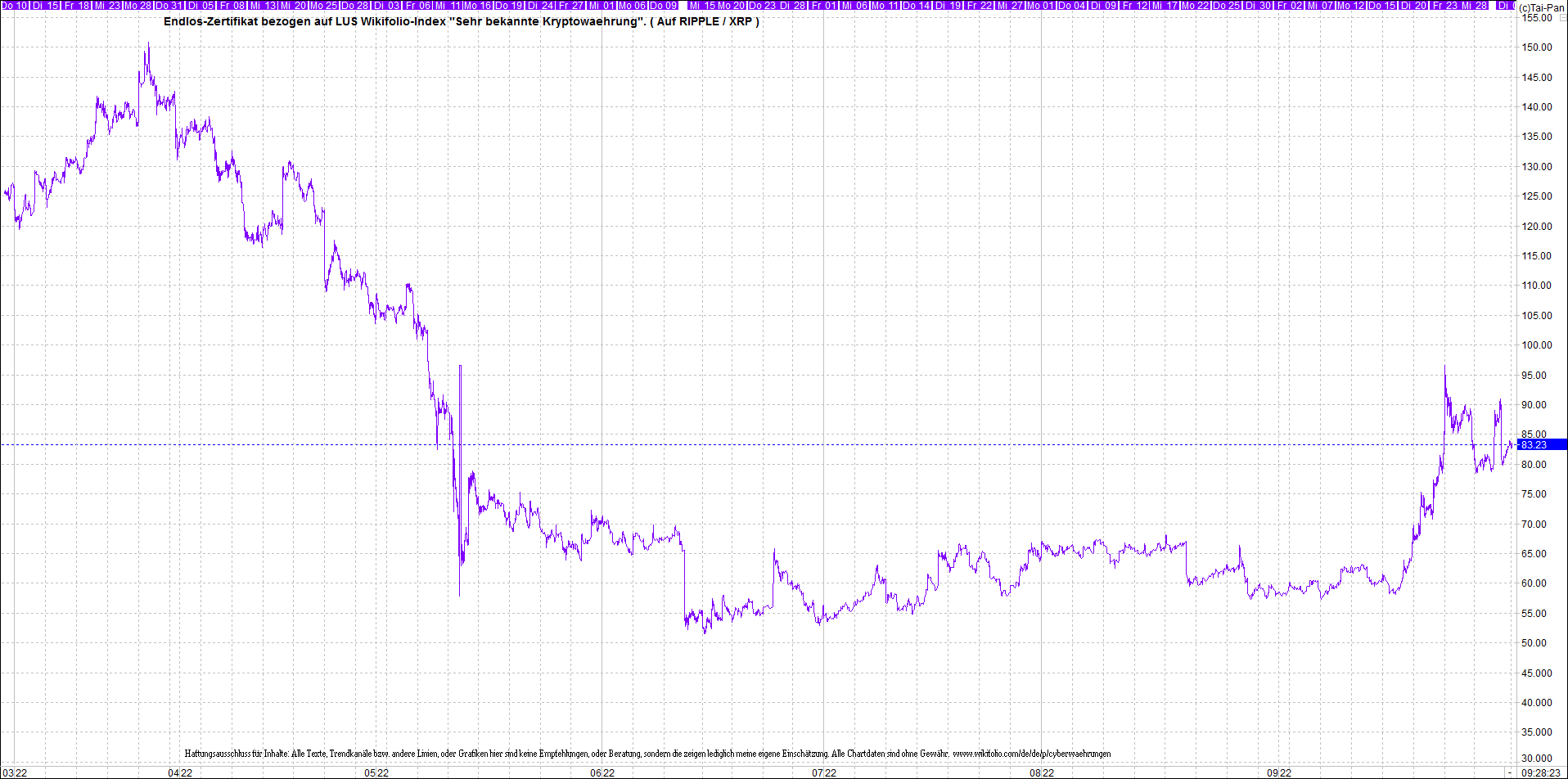Select the 'Do 31' date in the top date bar
This screenshot has width=1568, height=779.
(169, 5)
